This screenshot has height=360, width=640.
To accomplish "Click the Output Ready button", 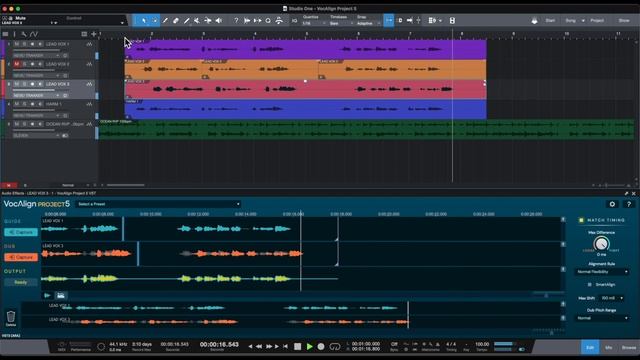I will tap(21, 282).
